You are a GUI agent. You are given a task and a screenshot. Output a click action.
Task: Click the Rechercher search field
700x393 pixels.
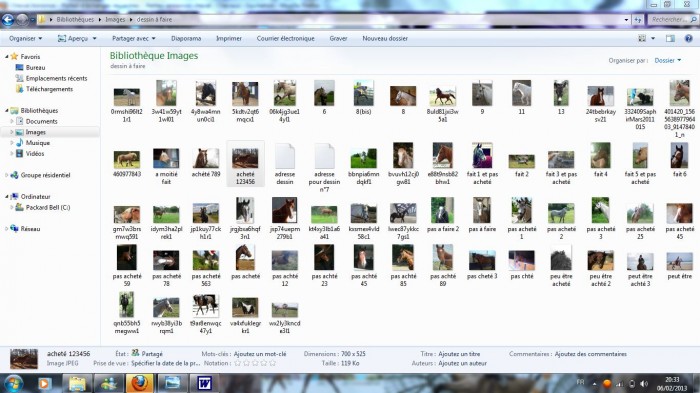[x=669, y=20]
